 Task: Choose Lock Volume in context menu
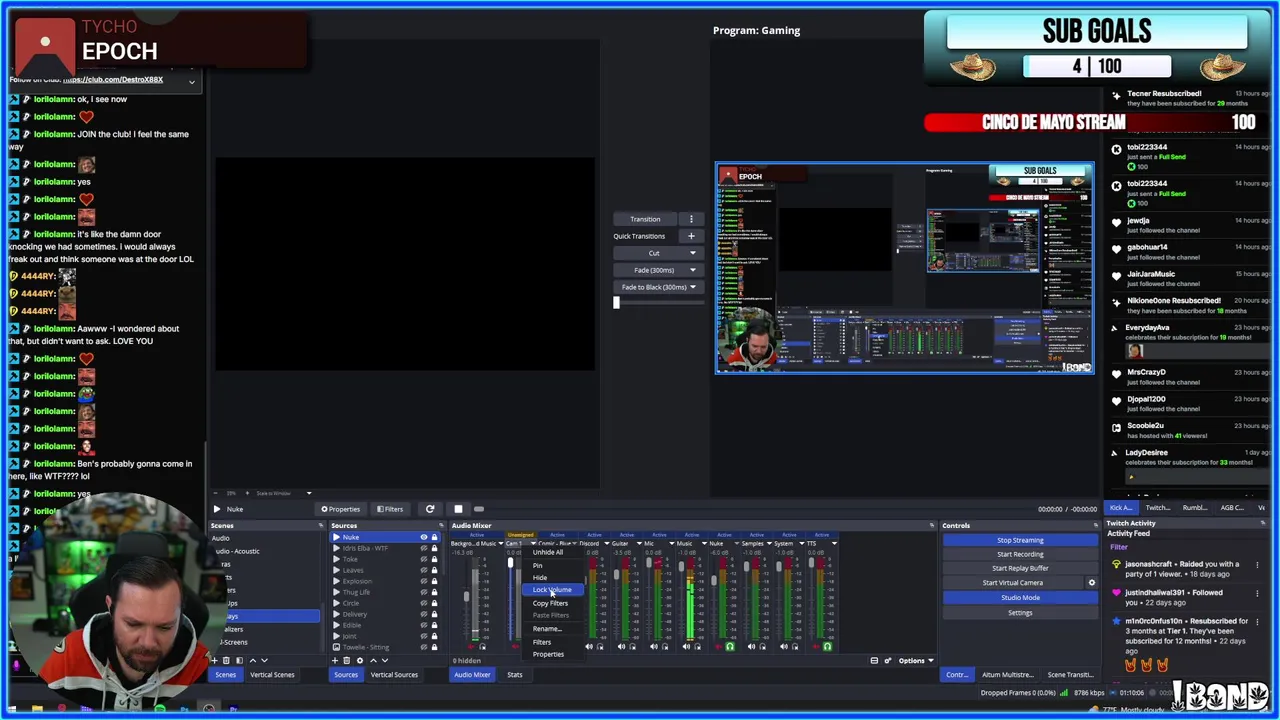[x=552, y=589]
